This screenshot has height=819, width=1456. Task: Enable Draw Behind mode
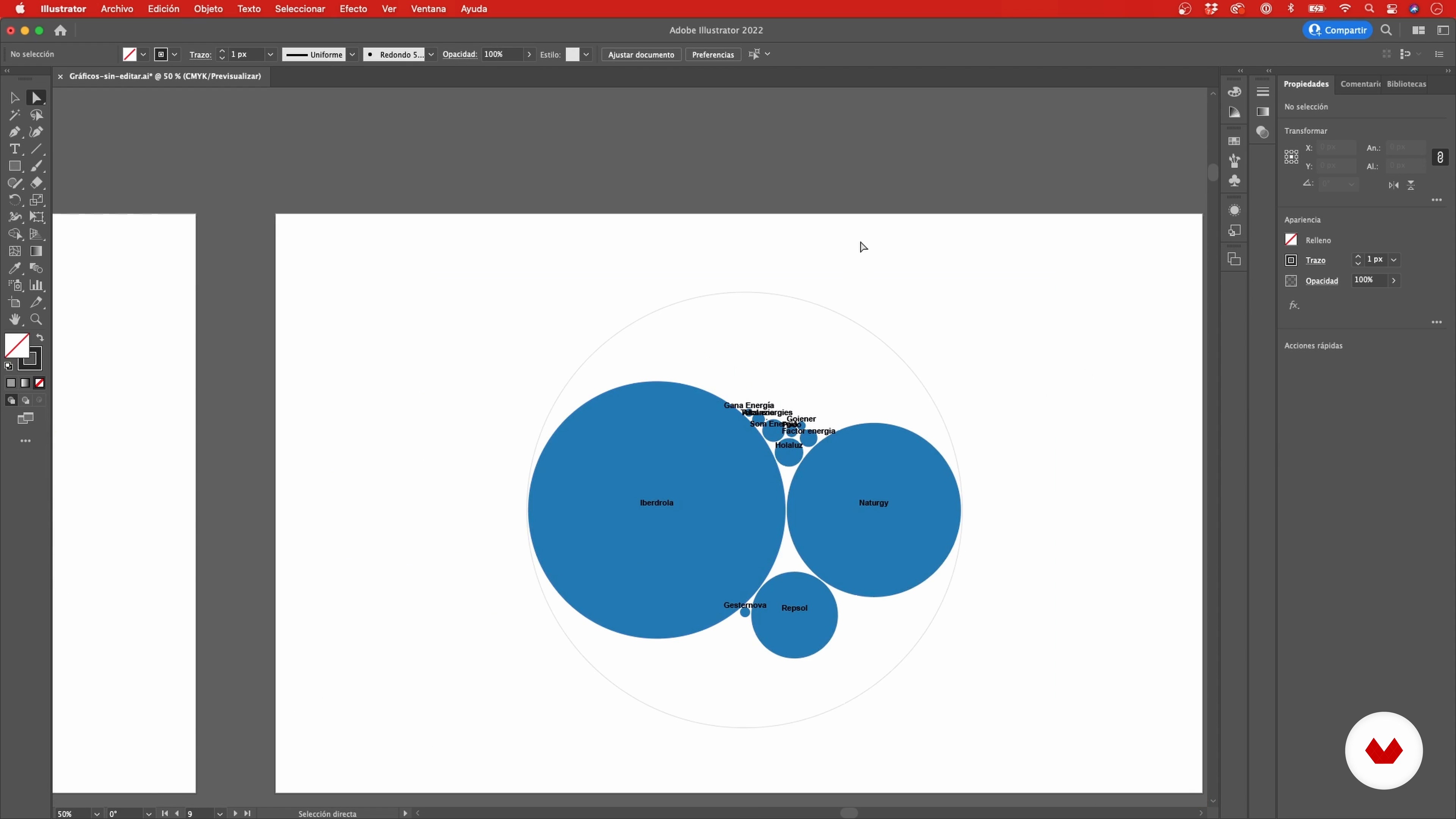25,400
